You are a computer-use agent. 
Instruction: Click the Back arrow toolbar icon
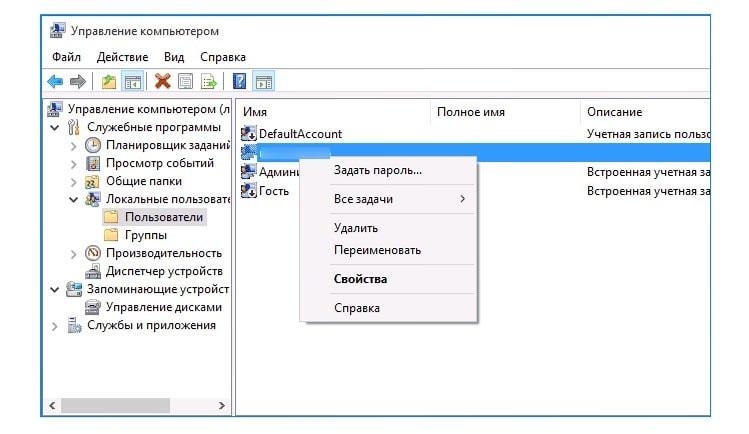tap(55, 82)
